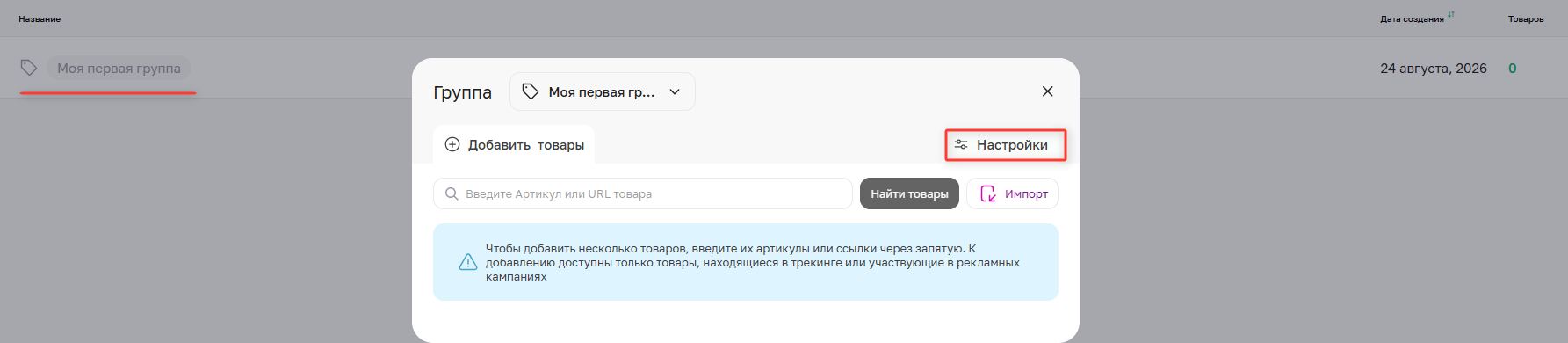Click the Товаров column header
Viewport: 1568px width, 343px height.
[x=1526, y=18]
